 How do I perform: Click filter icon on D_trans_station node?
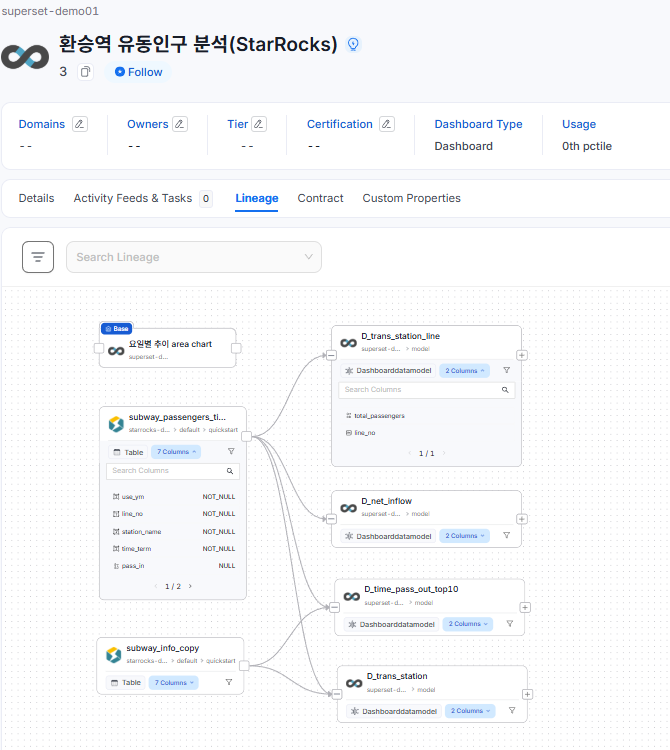[512, 710]
